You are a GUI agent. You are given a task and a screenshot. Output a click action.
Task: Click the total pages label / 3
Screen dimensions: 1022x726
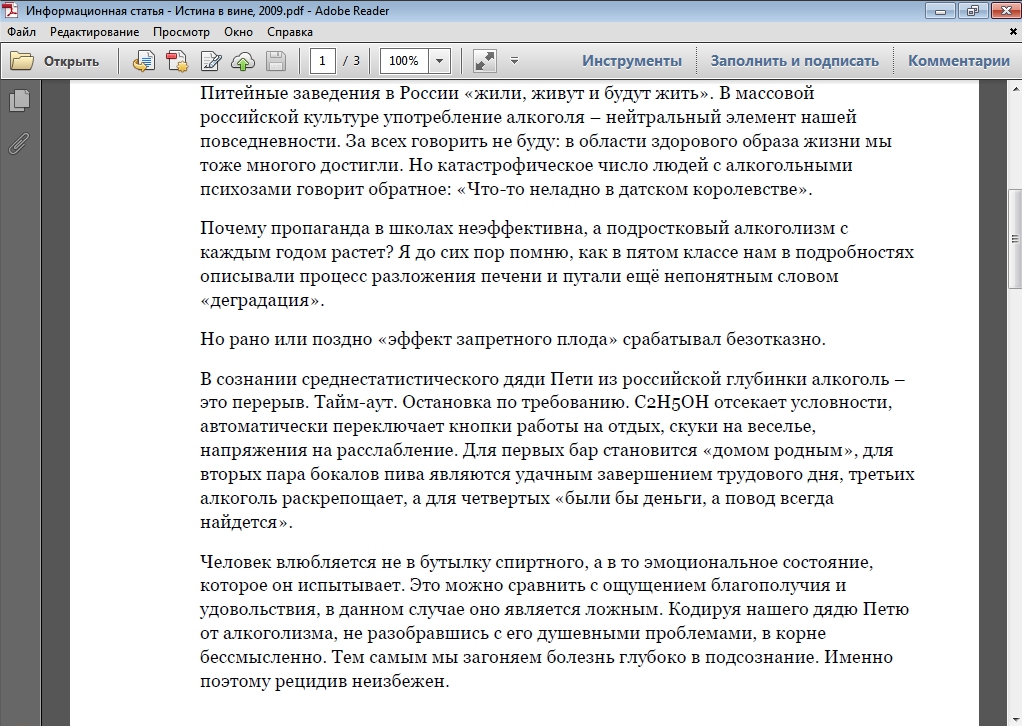coord(351,61)
